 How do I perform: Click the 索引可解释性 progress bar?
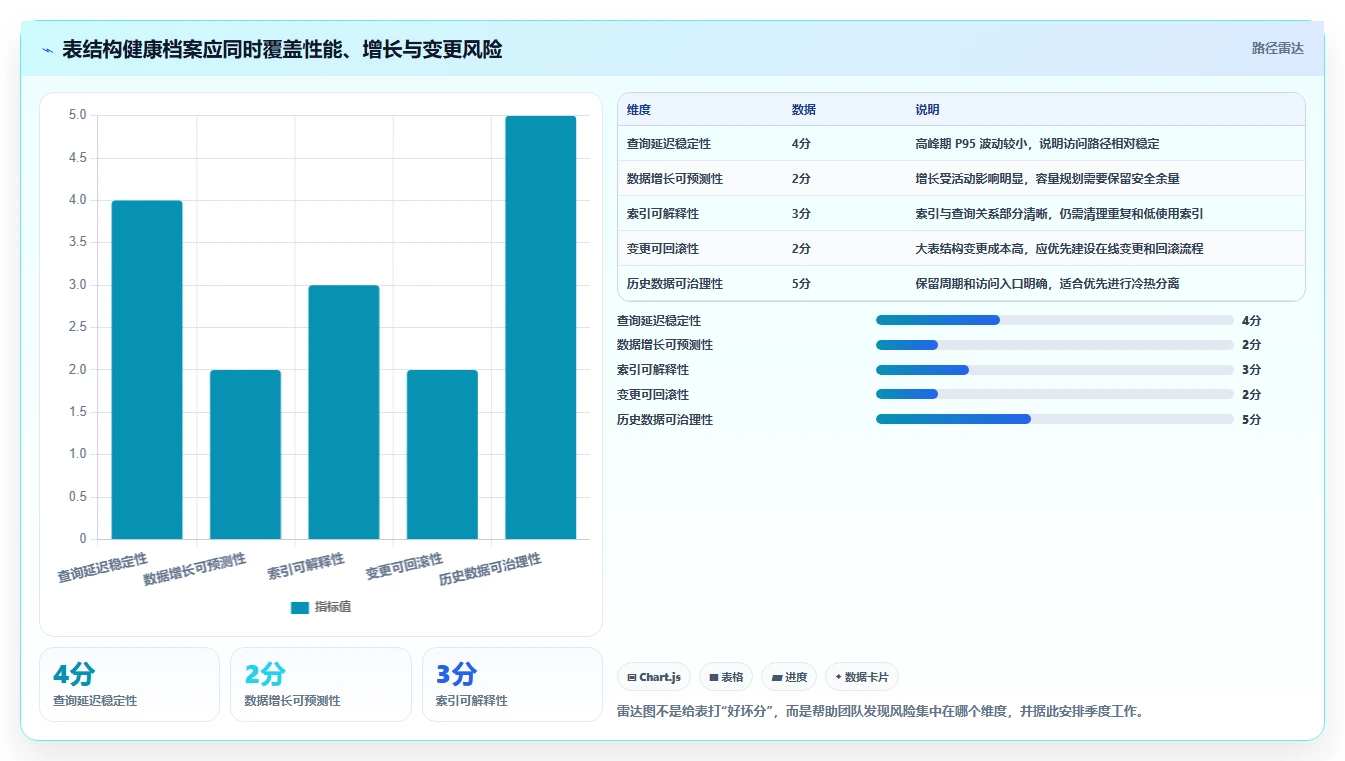[1055, 370]
